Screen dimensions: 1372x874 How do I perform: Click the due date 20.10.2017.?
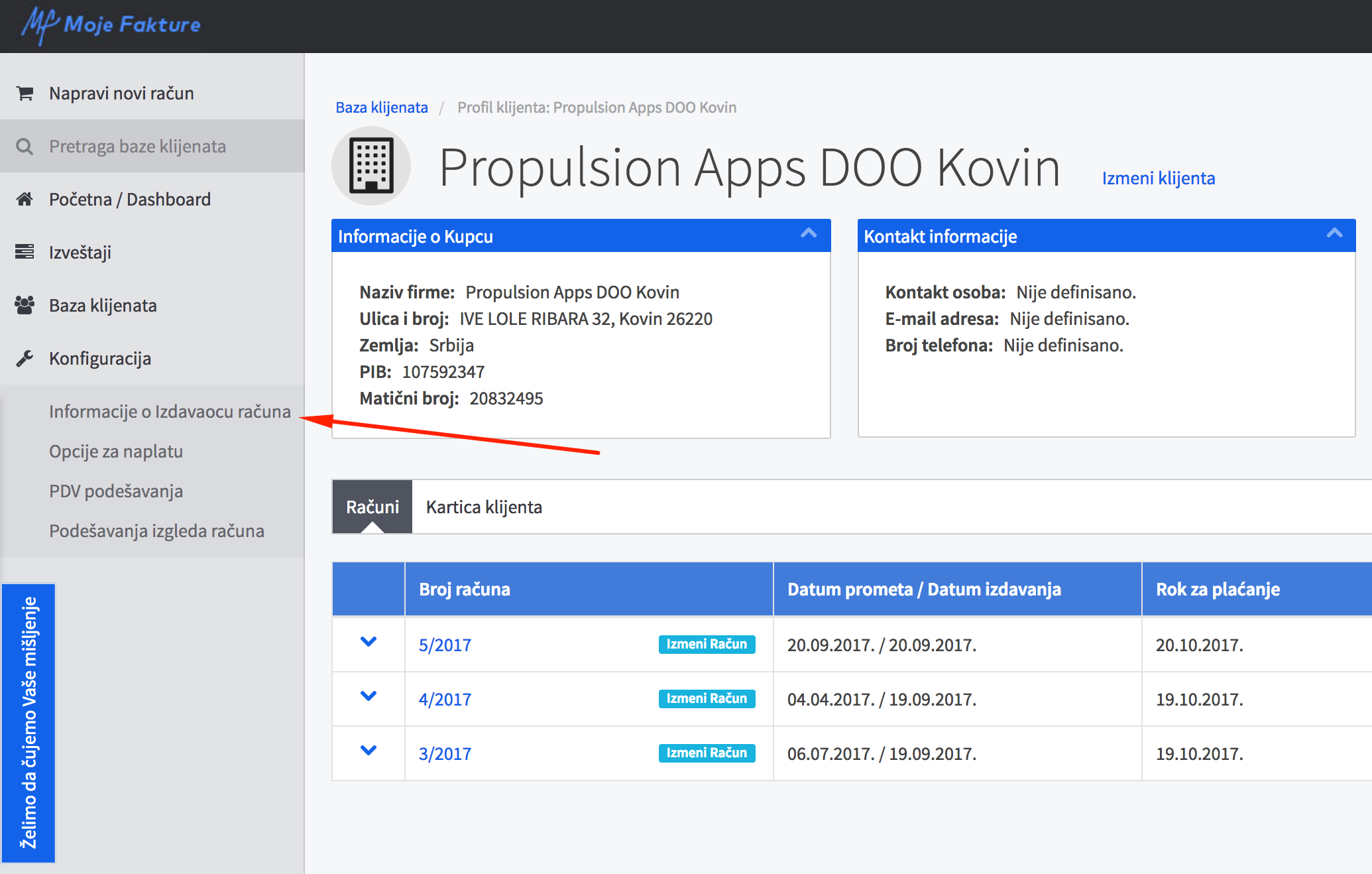click(x=1200, y=645)
